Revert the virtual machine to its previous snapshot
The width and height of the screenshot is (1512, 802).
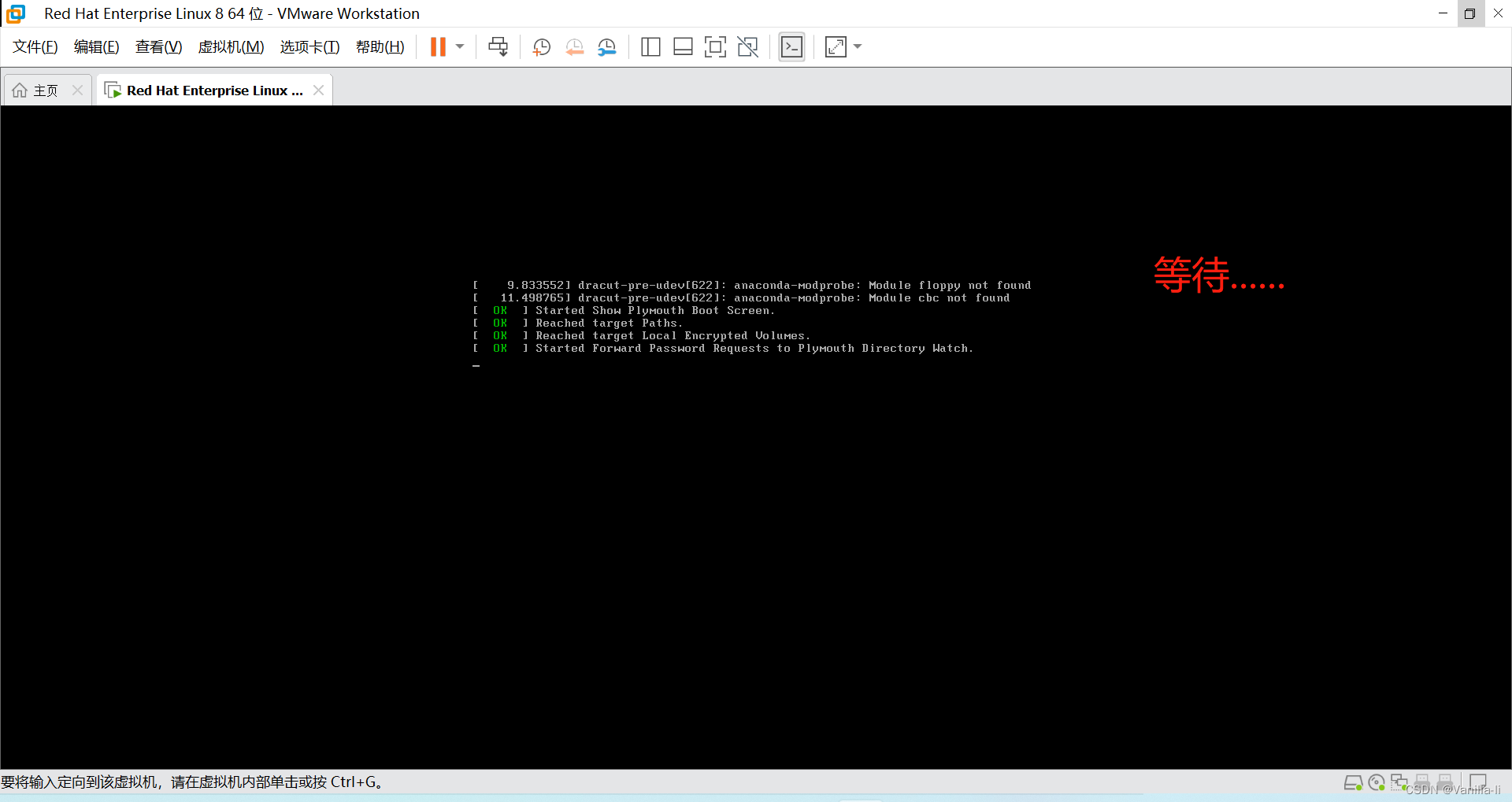pyautogui.click(x=574, y=47)
